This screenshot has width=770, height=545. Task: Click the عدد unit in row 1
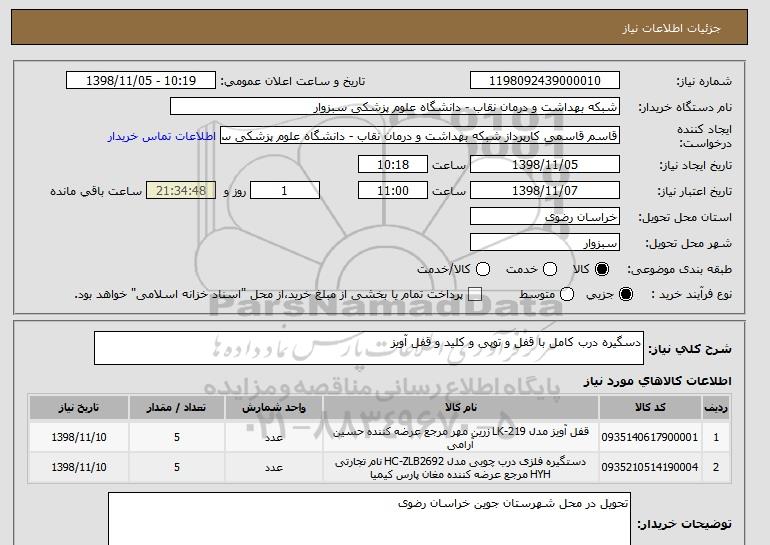[x=274, y=437]
